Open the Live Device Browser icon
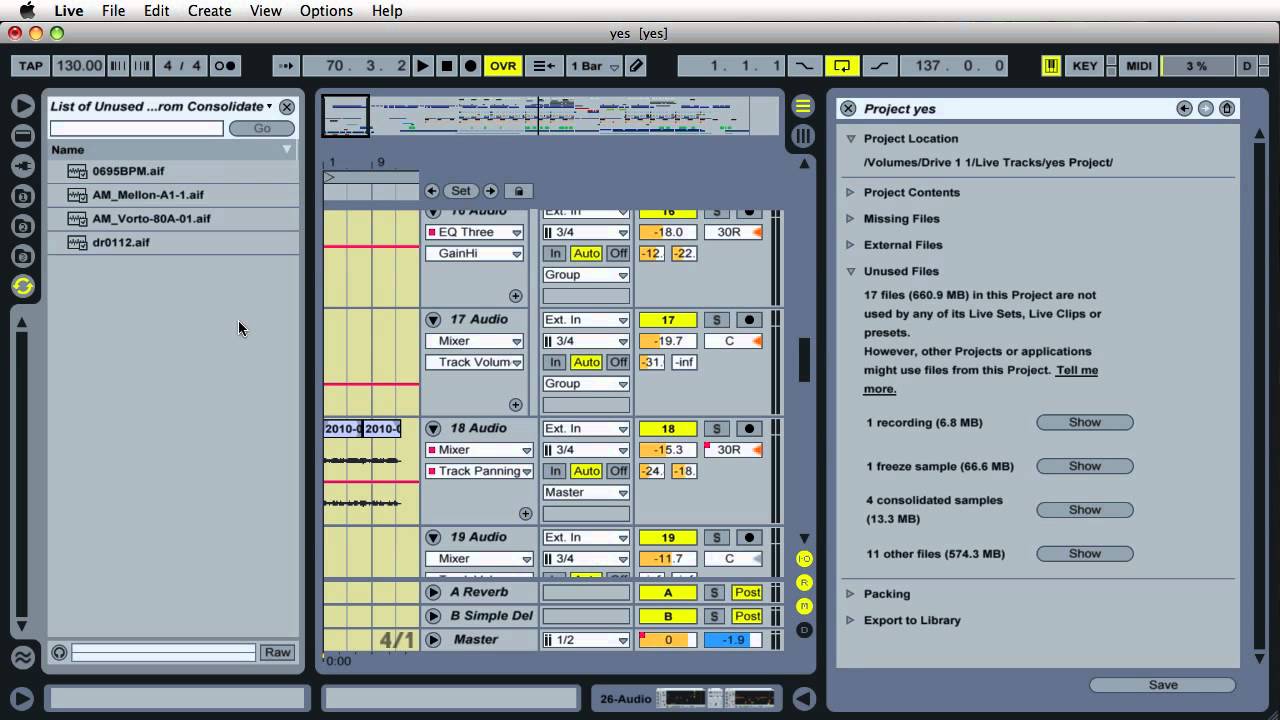The height and width of the screenshot is (720, 1280). pyautogui.click(x=22, y=135)
